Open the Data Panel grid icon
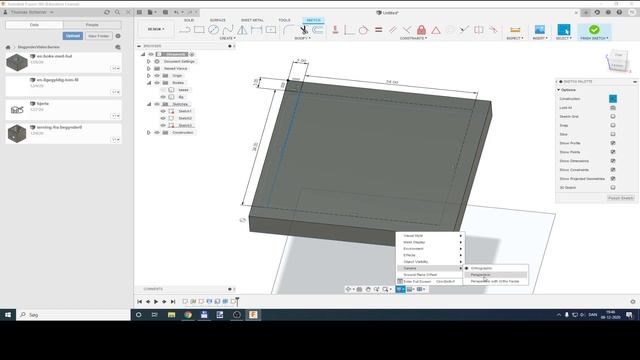 coord(139,12)
